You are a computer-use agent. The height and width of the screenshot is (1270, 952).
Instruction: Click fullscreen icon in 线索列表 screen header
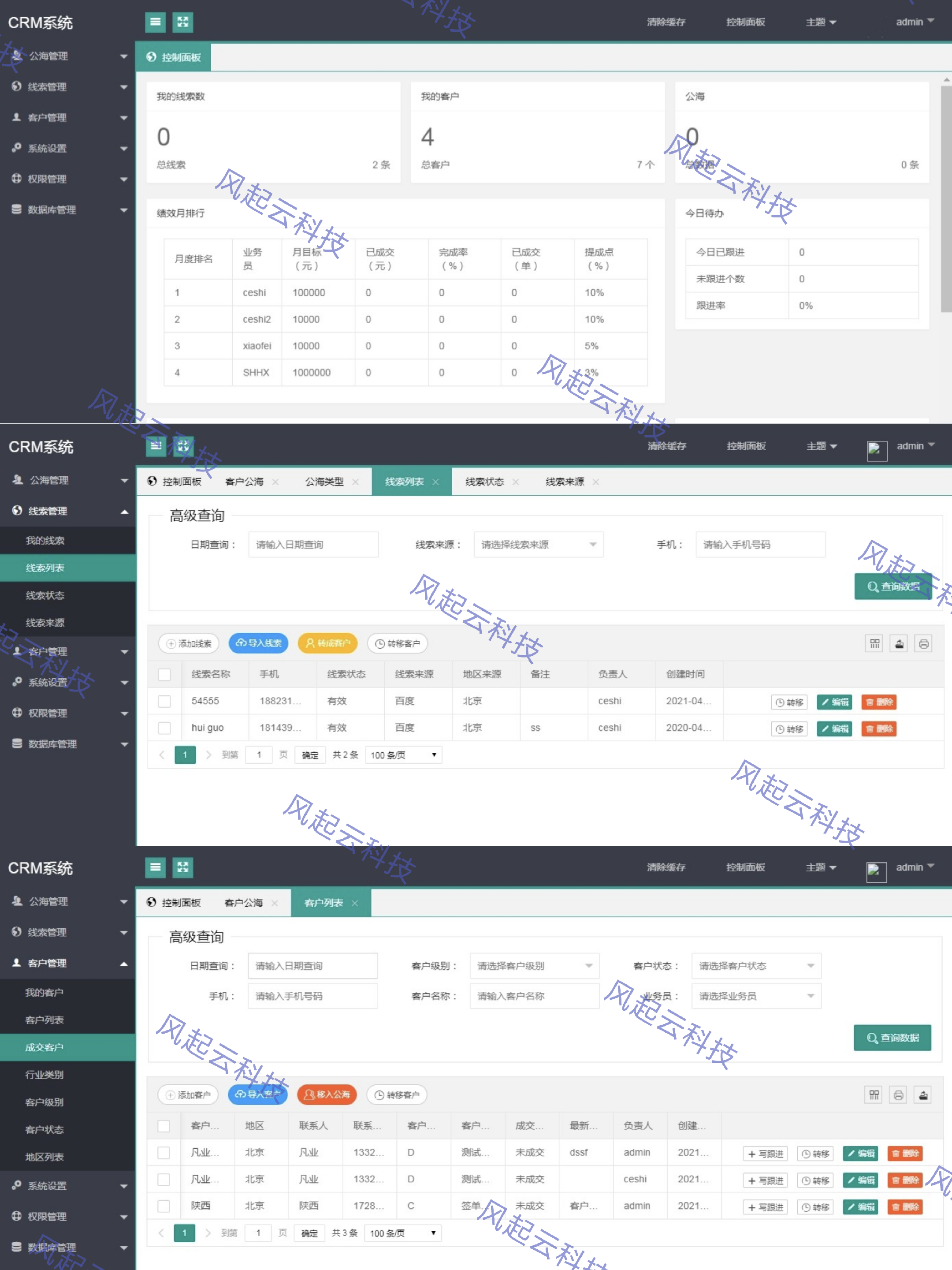(183, 445)
